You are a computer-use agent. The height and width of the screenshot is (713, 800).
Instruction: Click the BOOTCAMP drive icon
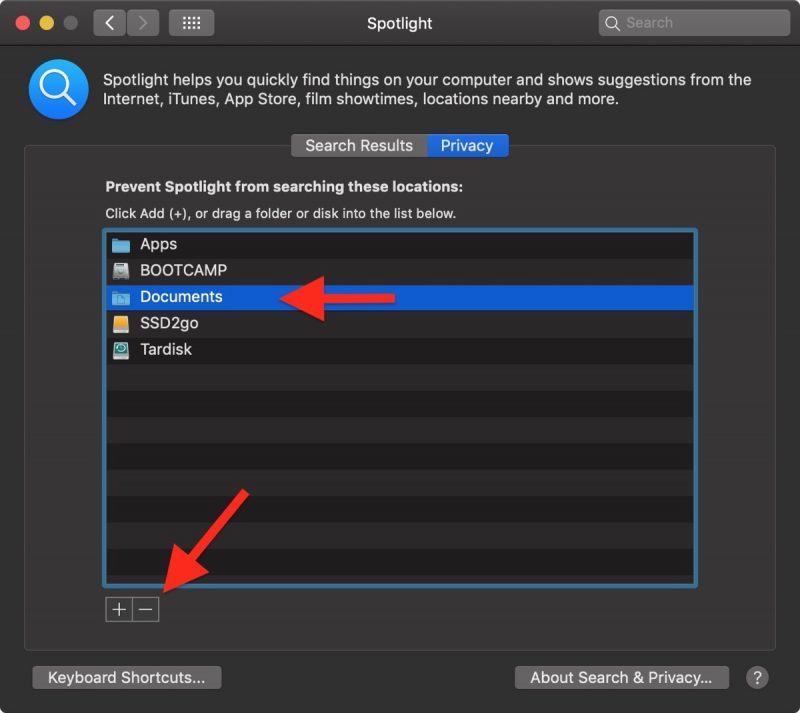(121, 271)
